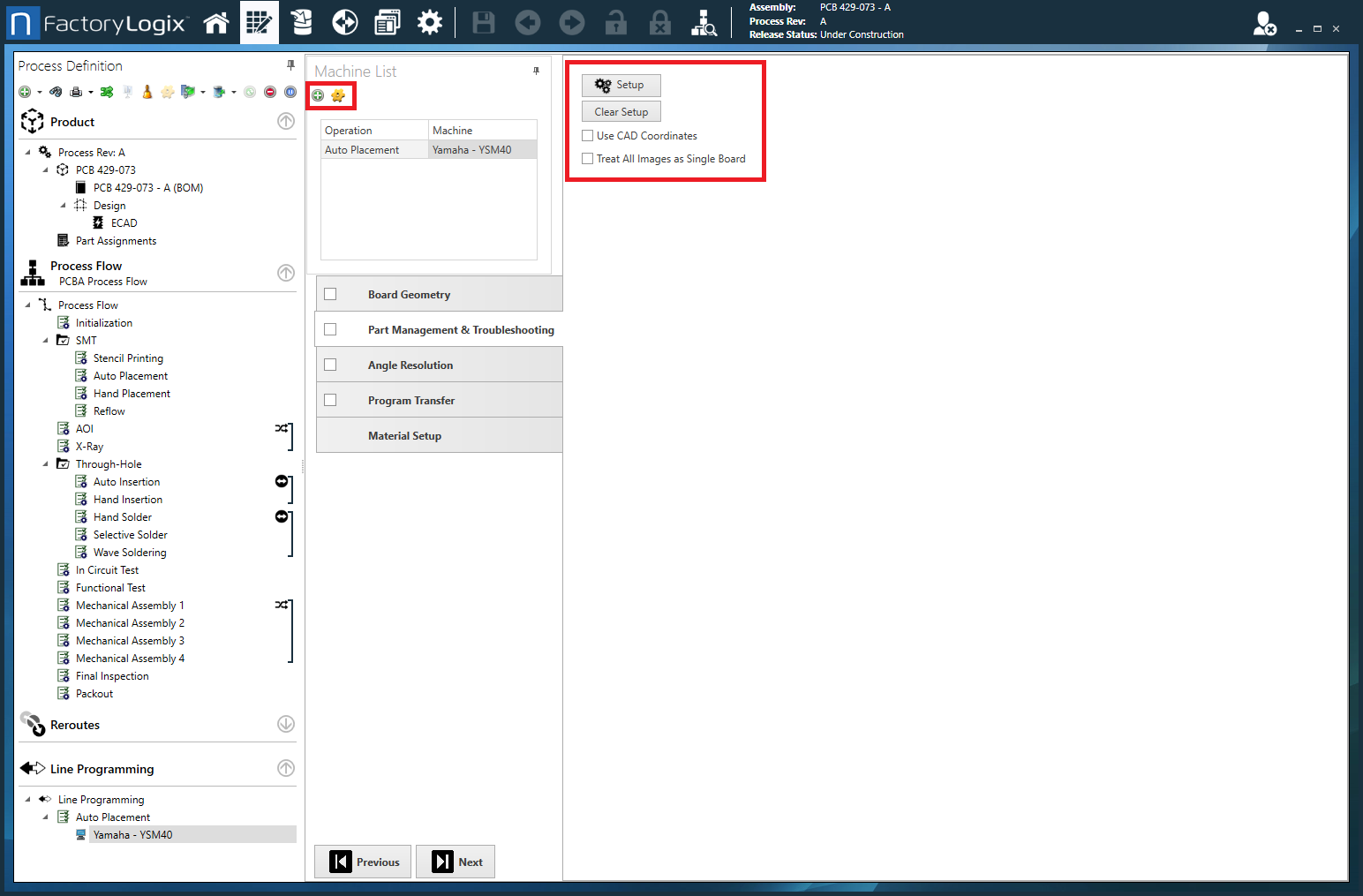Enable Use CAD Coordinates

click(x=588, y=135)
